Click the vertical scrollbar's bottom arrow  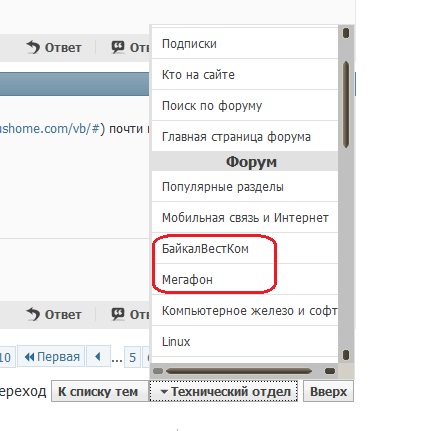pyautogui.click(x=346, y=355)
